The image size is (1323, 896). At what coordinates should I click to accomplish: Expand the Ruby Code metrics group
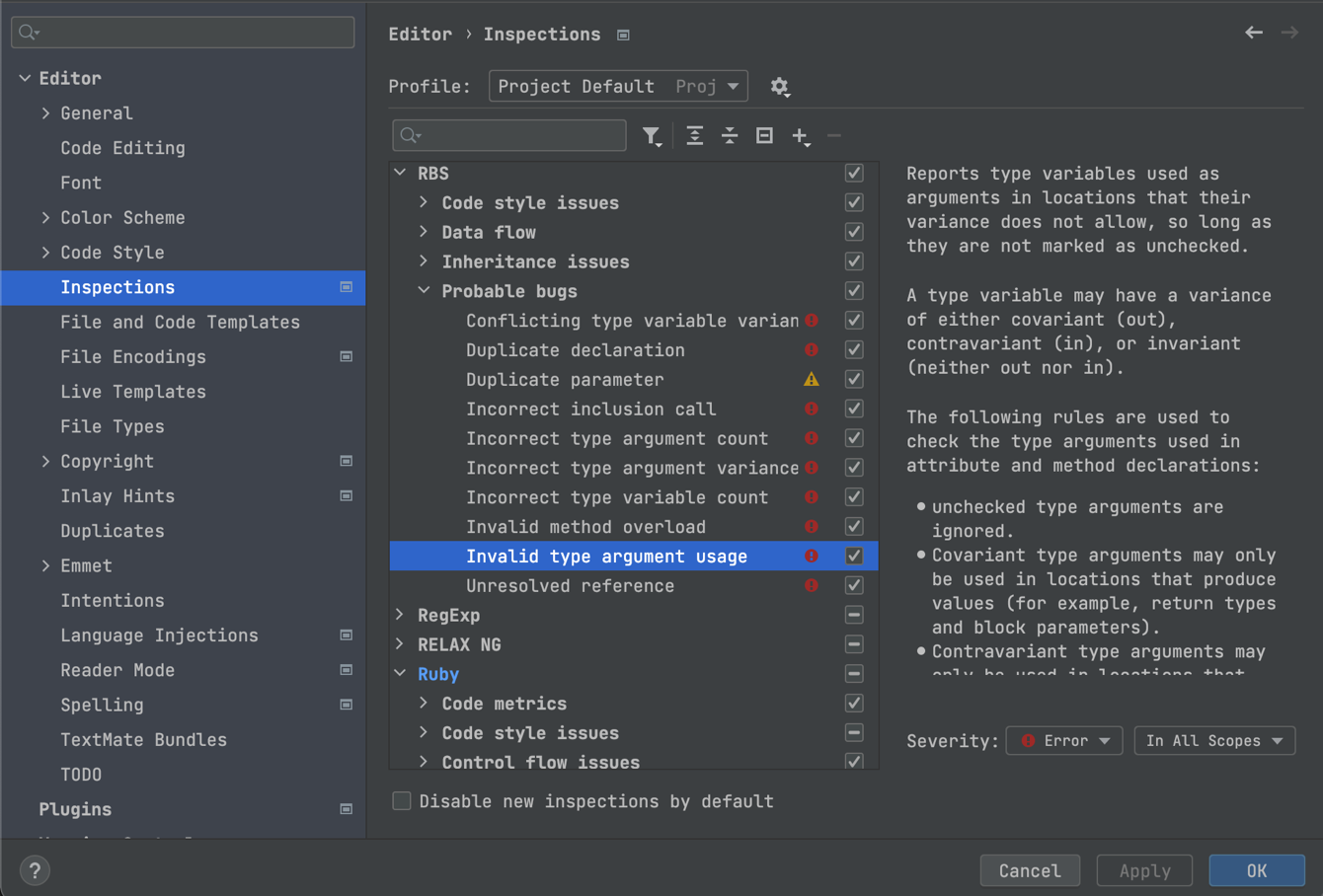(x=421, y=704)
